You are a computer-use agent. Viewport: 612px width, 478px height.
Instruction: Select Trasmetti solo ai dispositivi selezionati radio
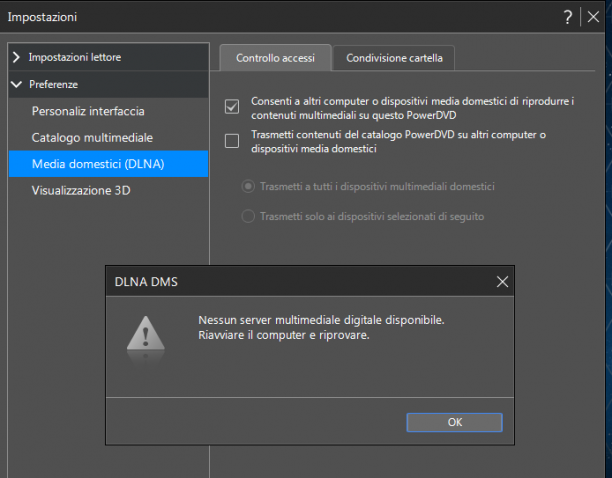click(x=248, y=216)
